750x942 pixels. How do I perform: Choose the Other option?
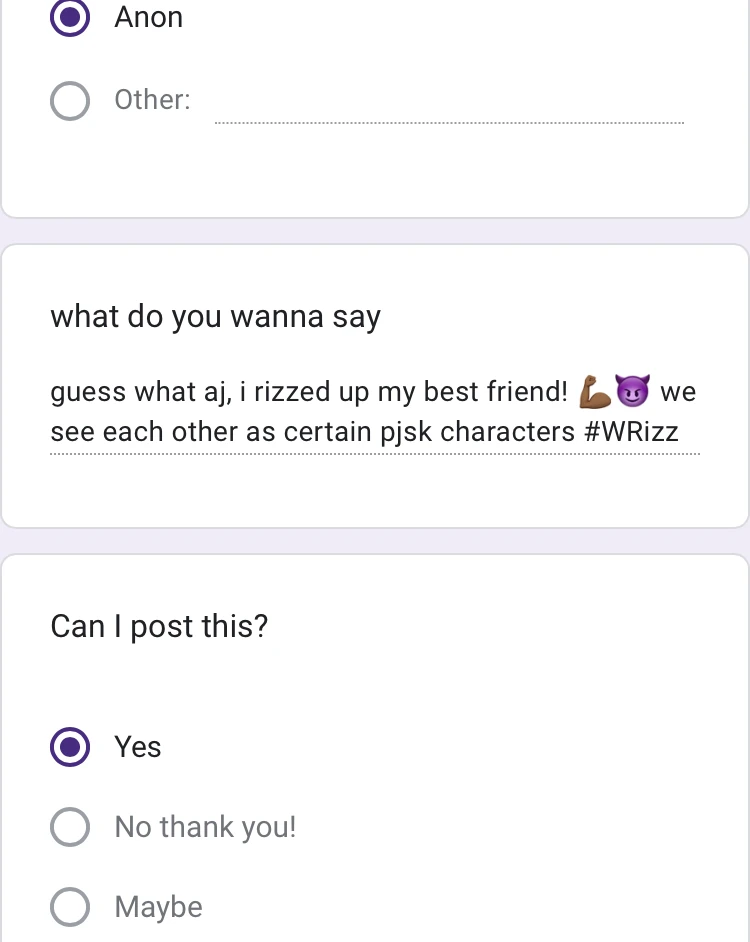point(70,100)
